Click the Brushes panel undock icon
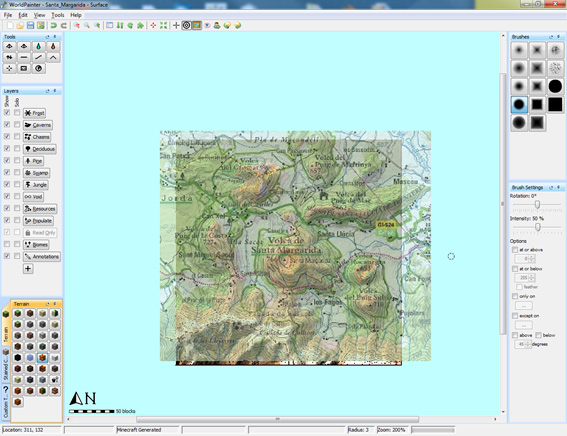Image resolution: width=567 pixels, height=436 pixels. 551,37
